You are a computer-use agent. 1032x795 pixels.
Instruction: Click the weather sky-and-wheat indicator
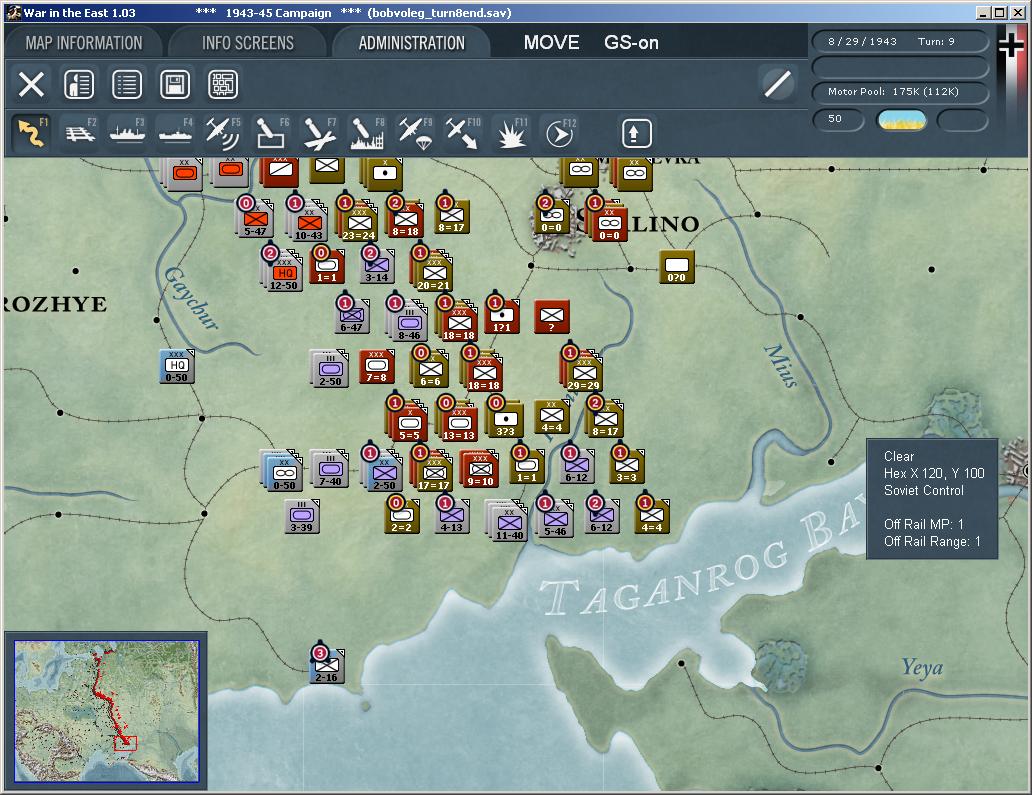(x=902, y=120)
